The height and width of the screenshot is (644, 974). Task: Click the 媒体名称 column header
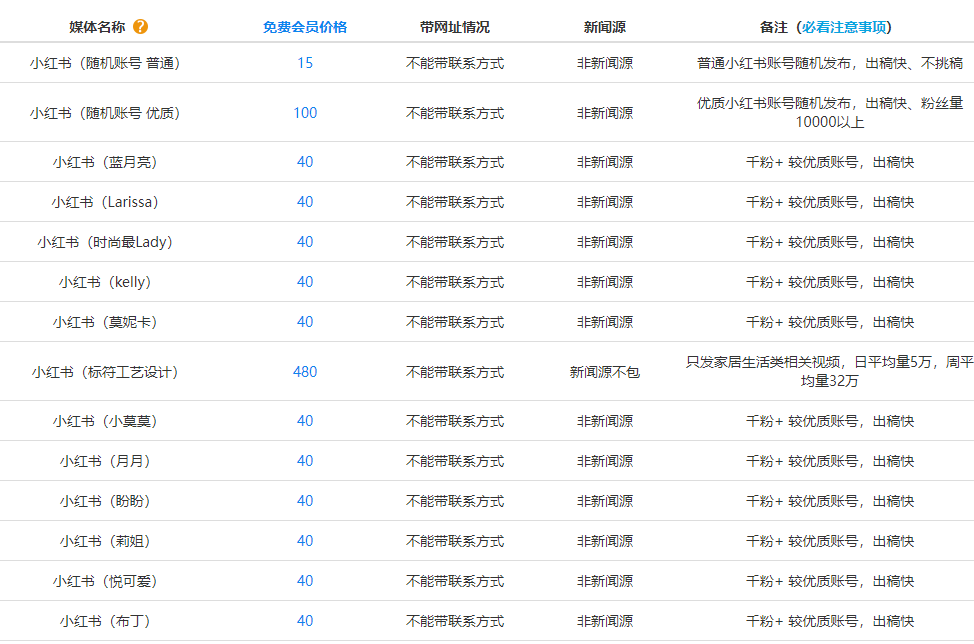point(97,27)
